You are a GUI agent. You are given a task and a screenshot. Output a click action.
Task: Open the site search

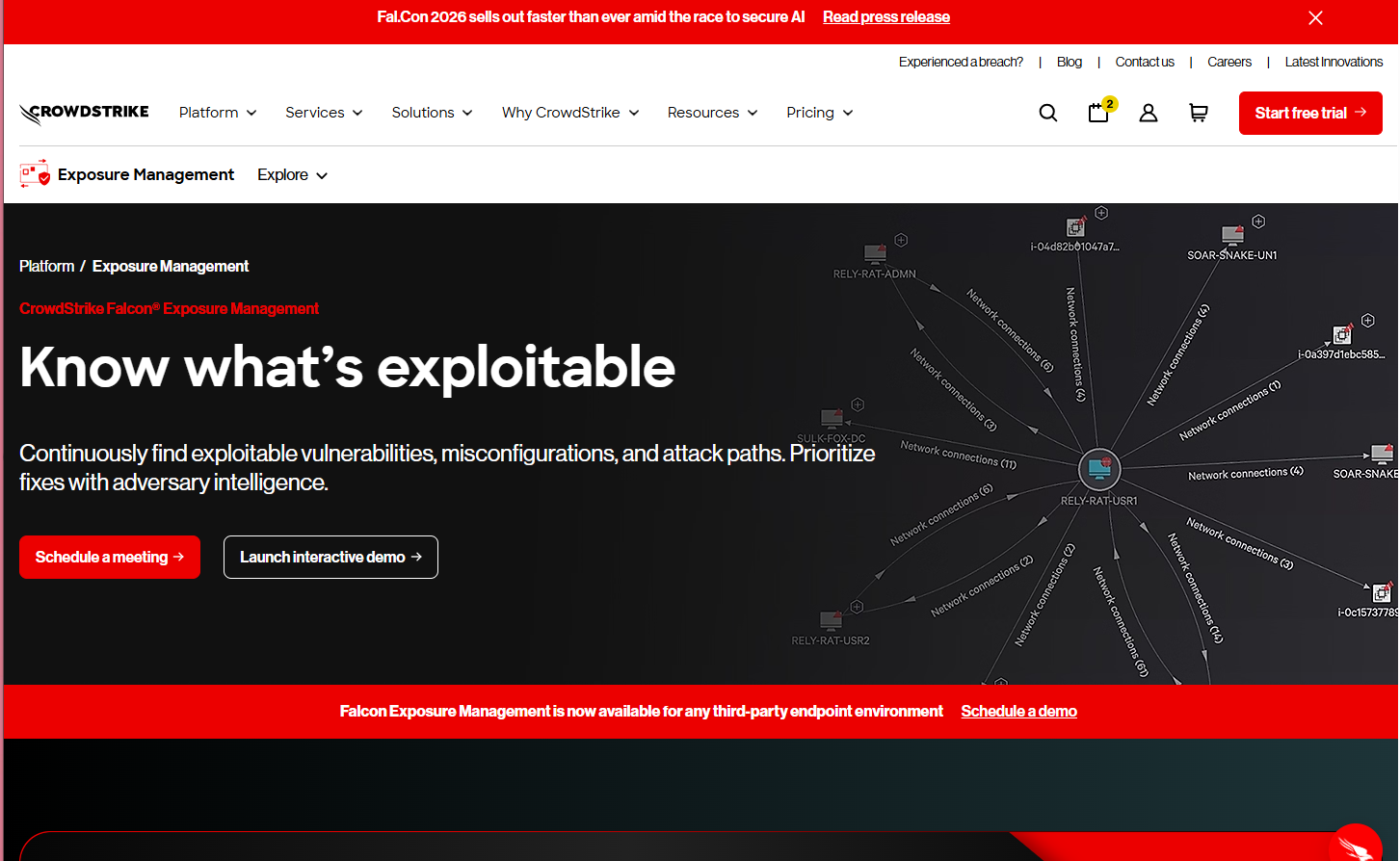point(1048,113)
